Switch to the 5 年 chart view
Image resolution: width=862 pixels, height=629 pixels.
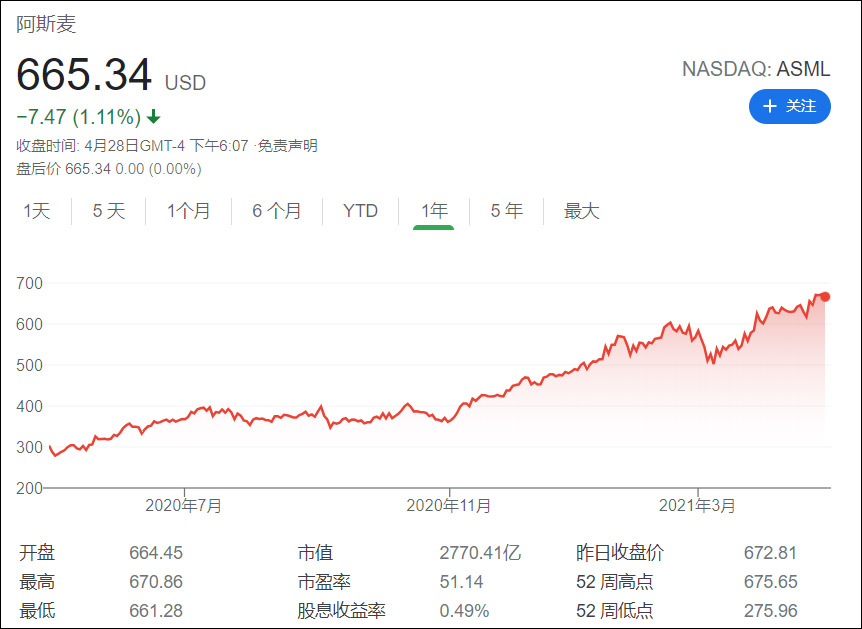(x=506, y=211)
